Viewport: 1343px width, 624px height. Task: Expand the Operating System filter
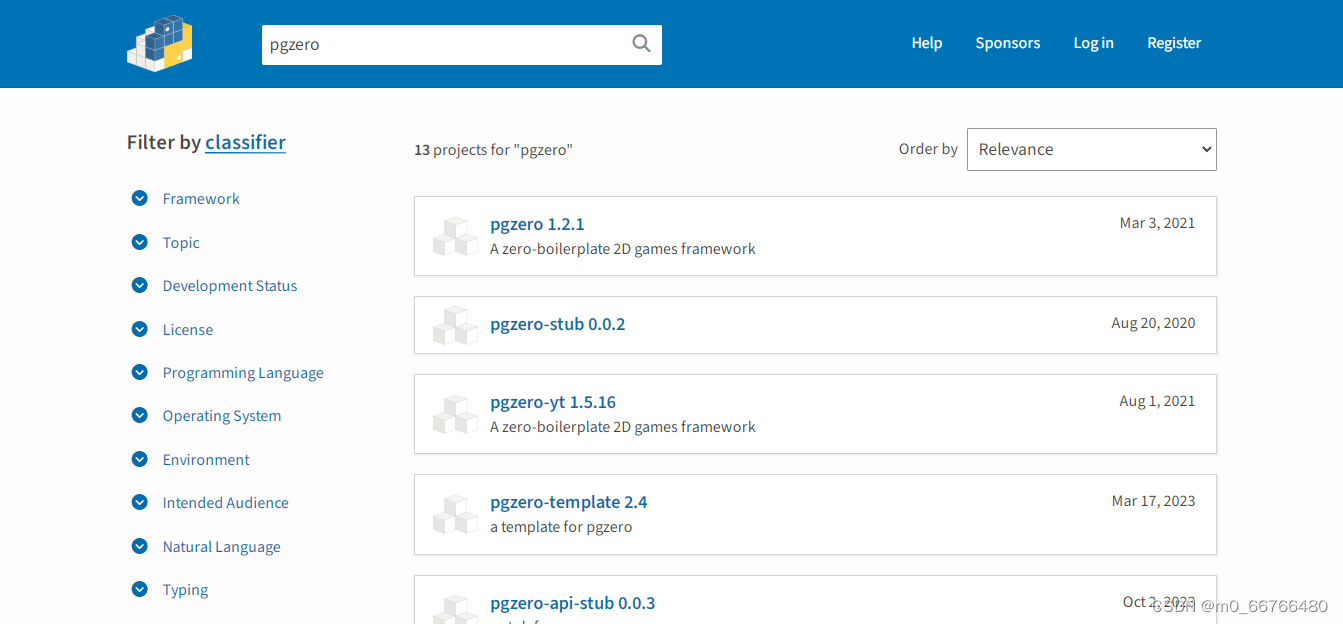(x=139, y=415)
